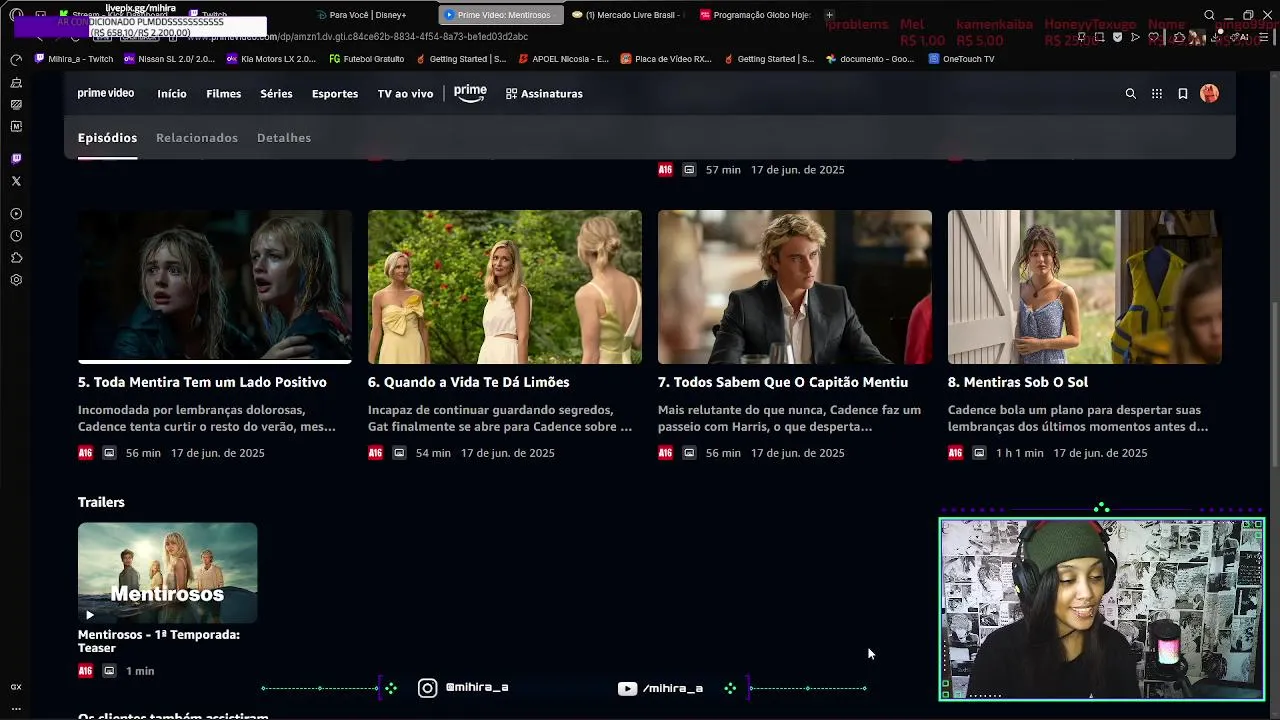Switch to the Programação Globo Hoje browser tab
The image size is (1280, 720).
[756, 15]
